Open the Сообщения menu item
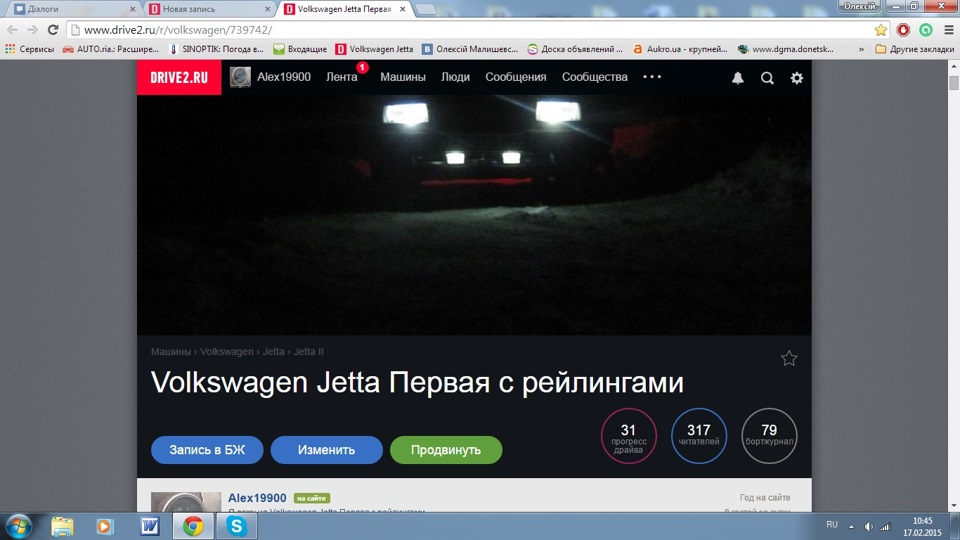The height and width of the screenshot is (540, 960). [x=516, y=77]
